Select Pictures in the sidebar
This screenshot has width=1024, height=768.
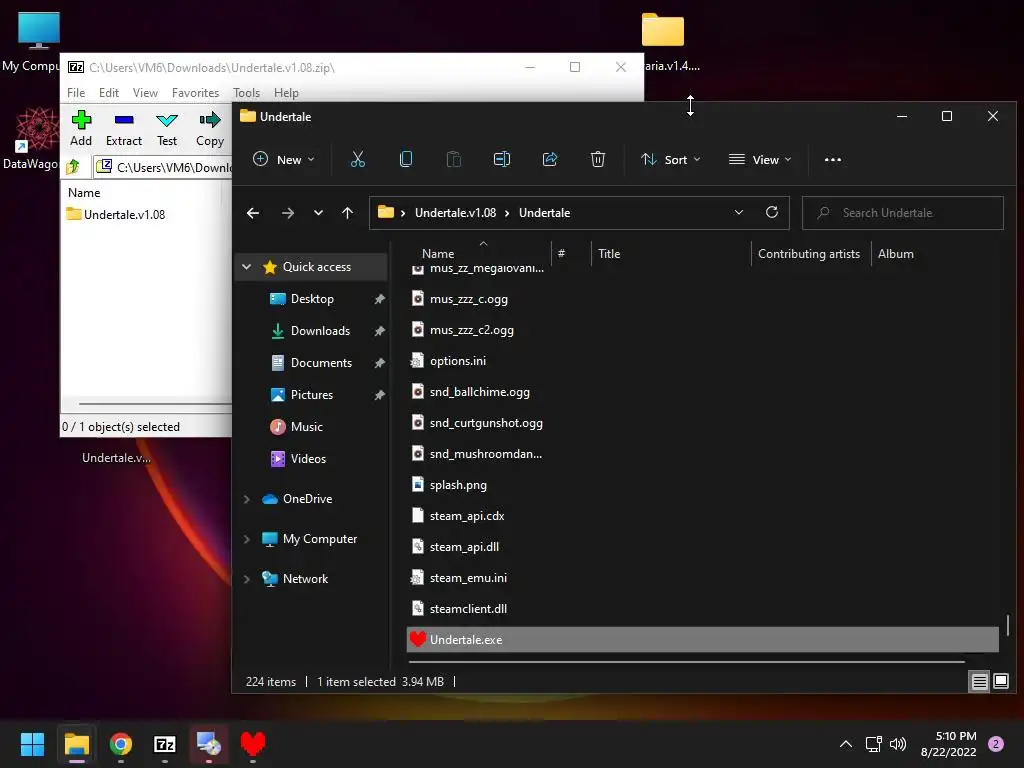click(311, 394)
